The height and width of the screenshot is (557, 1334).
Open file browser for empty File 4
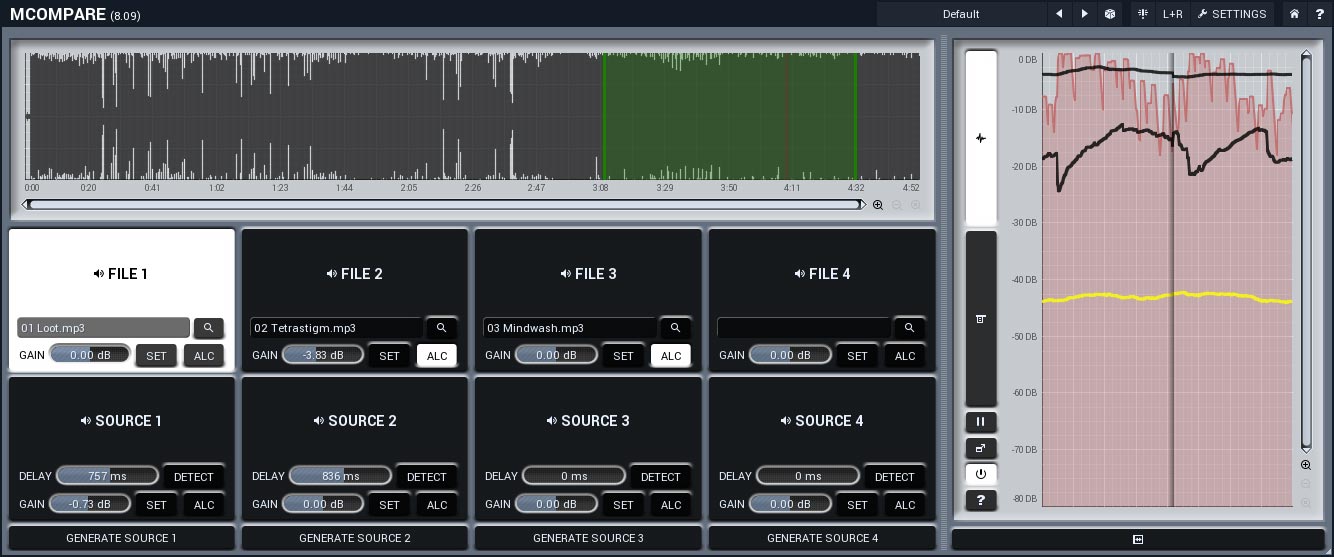[x=909, y=328]
